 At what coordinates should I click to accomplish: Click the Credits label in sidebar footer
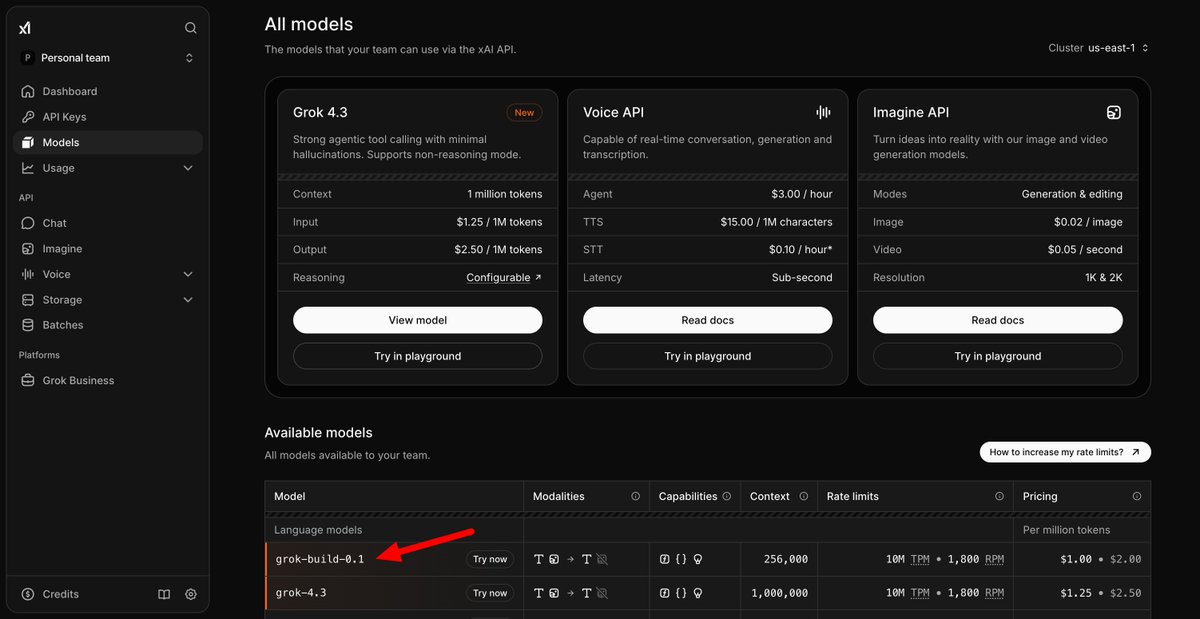(x=61, y=594)
